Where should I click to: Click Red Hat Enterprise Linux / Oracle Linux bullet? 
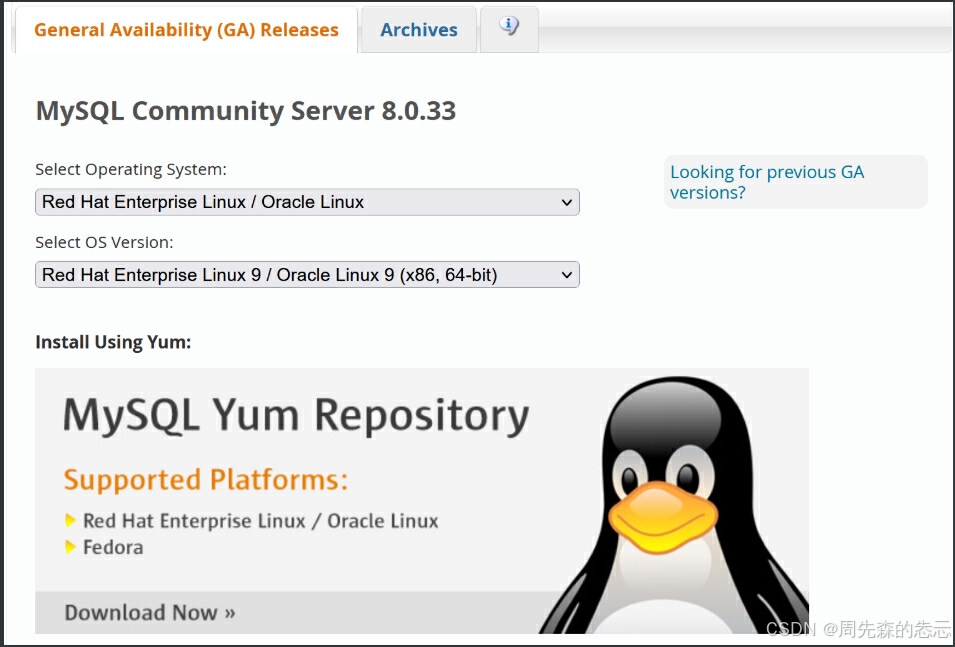(x=261, y=521)
